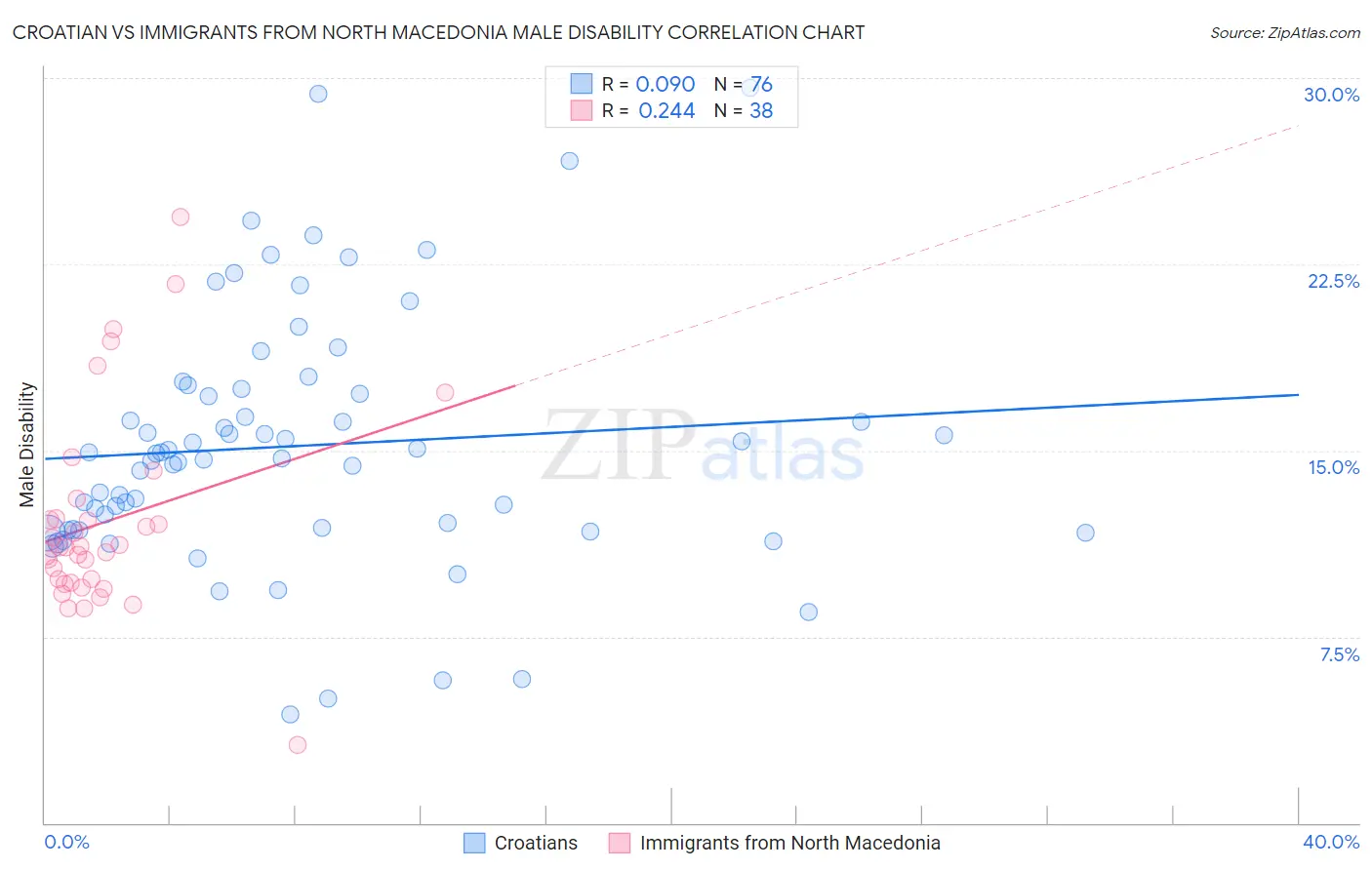
Task: Click the chart title text
Action: pos(438,32)
